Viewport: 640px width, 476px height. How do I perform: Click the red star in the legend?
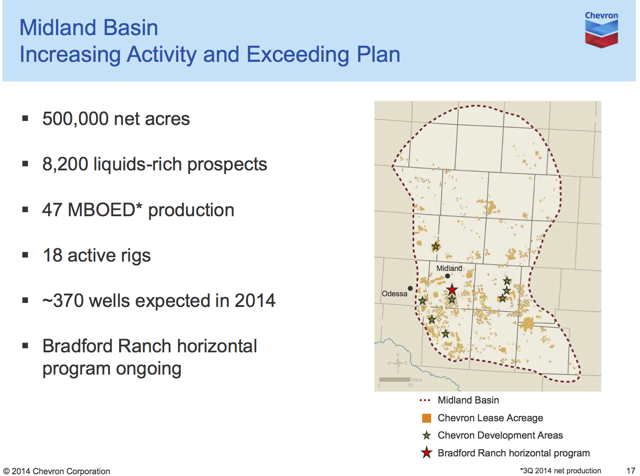tap(427, 453)
